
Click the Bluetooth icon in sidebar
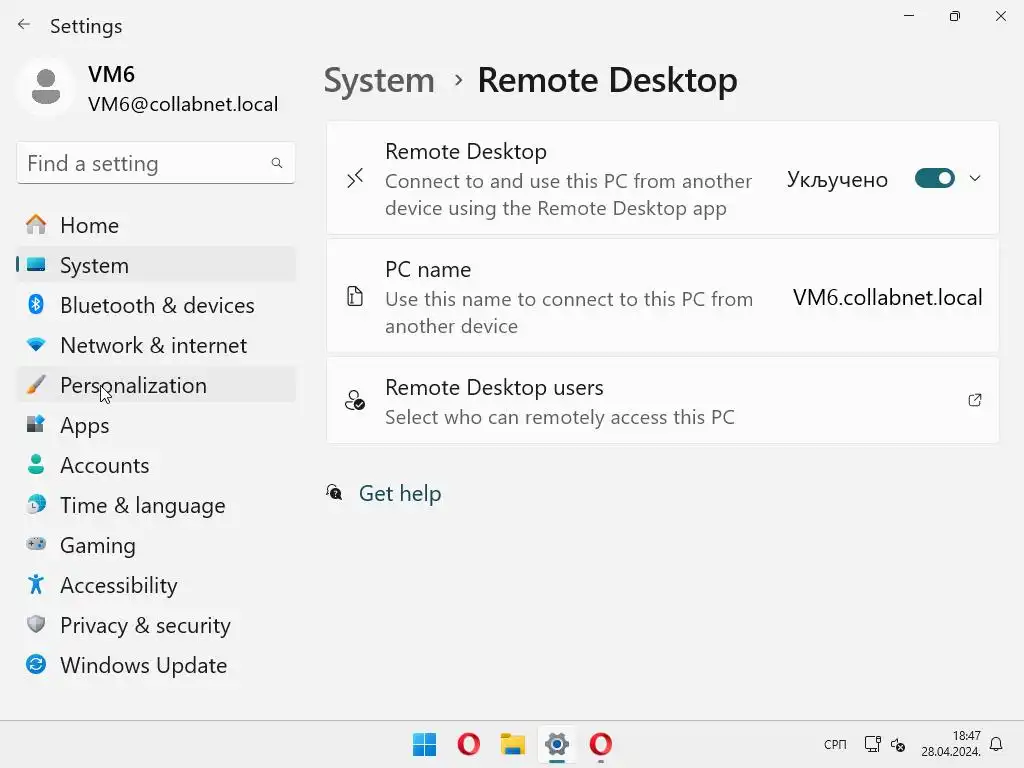tap(36, 304)
